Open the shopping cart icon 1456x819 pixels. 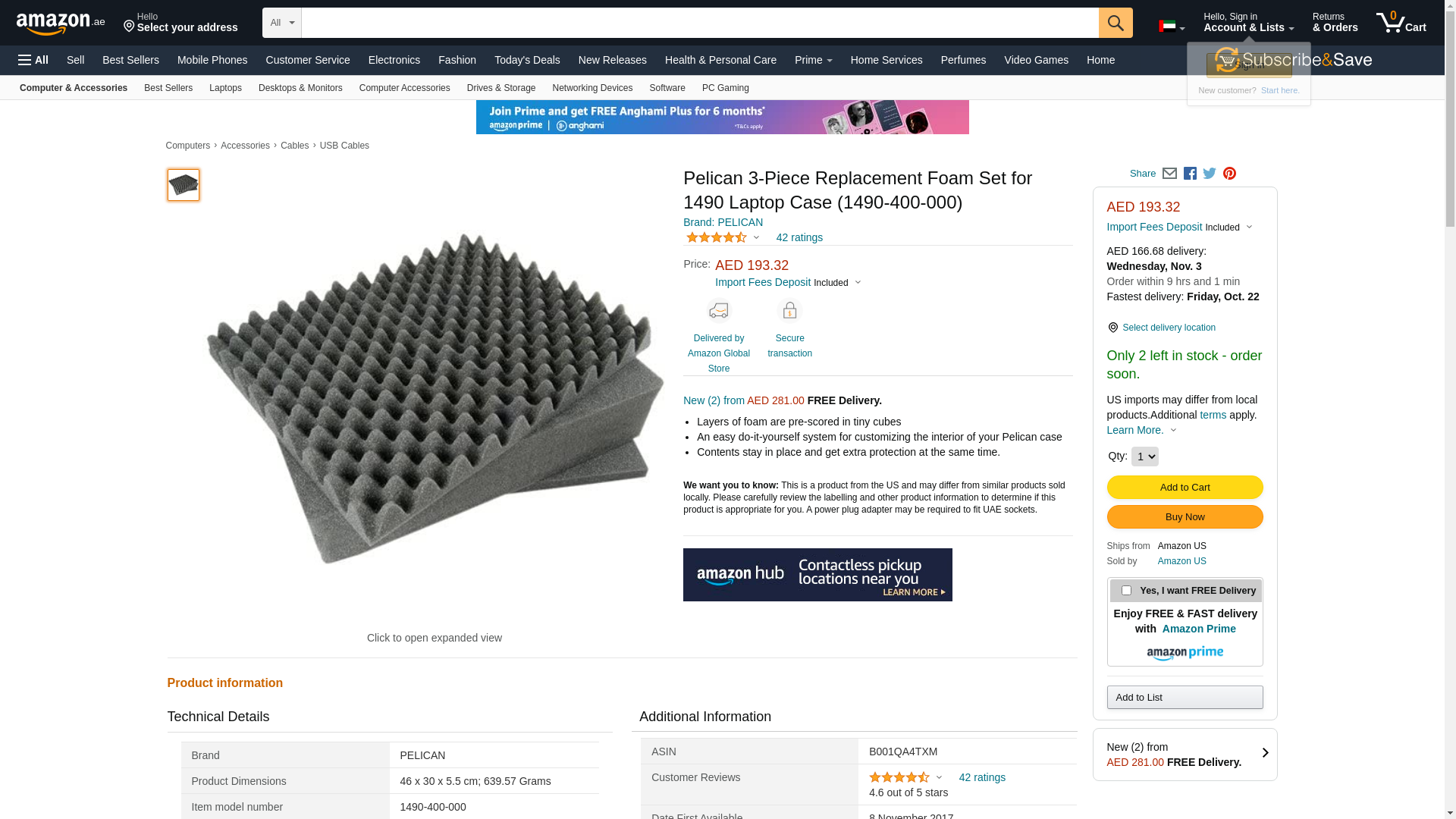(x=1401, y=22)
